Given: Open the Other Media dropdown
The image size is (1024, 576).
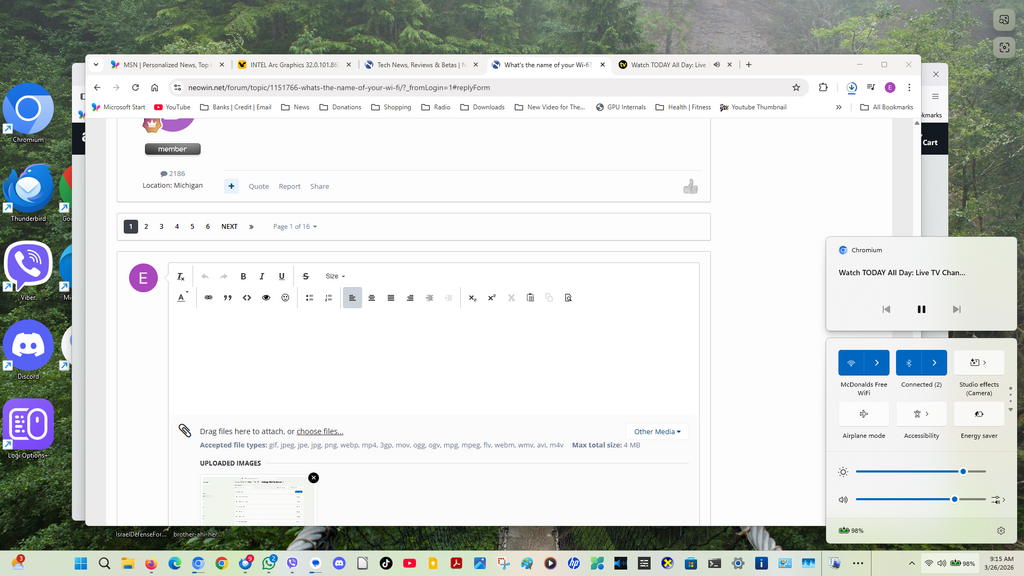Looking at the screenshot, I should (657, 432).
